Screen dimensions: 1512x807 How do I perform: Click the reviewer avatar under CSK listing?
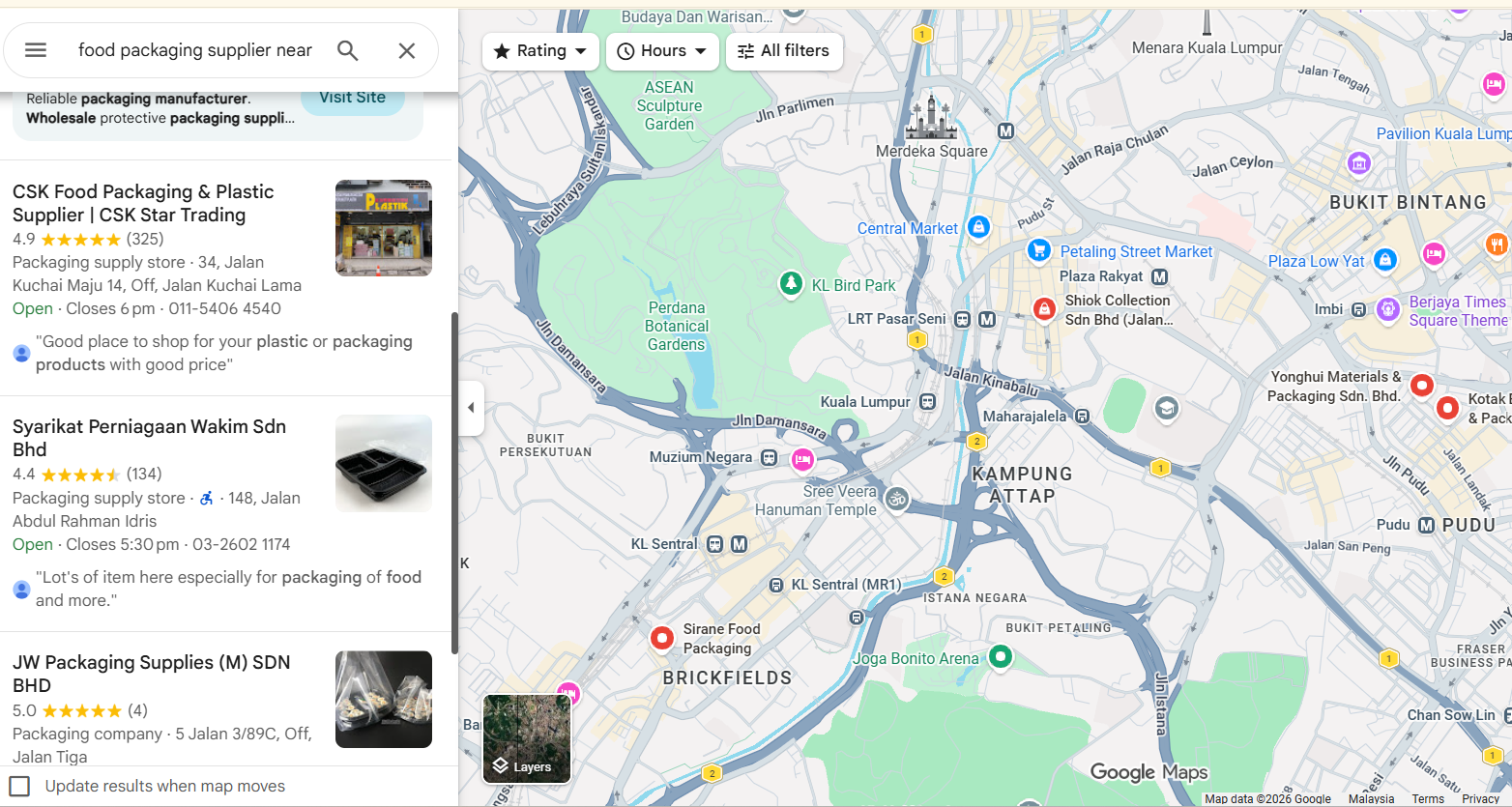pyautogui.click(x=21, y=353)
